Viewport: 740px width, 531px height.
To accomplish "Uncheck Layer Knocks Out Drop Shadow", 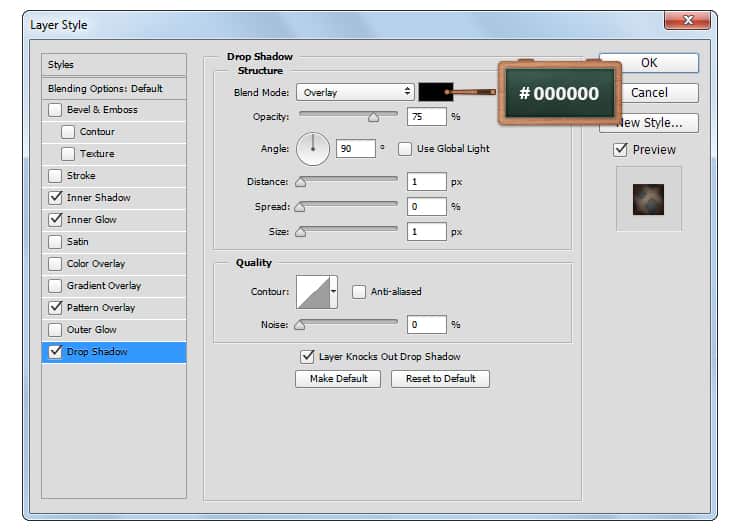I will tap(308, 356).
